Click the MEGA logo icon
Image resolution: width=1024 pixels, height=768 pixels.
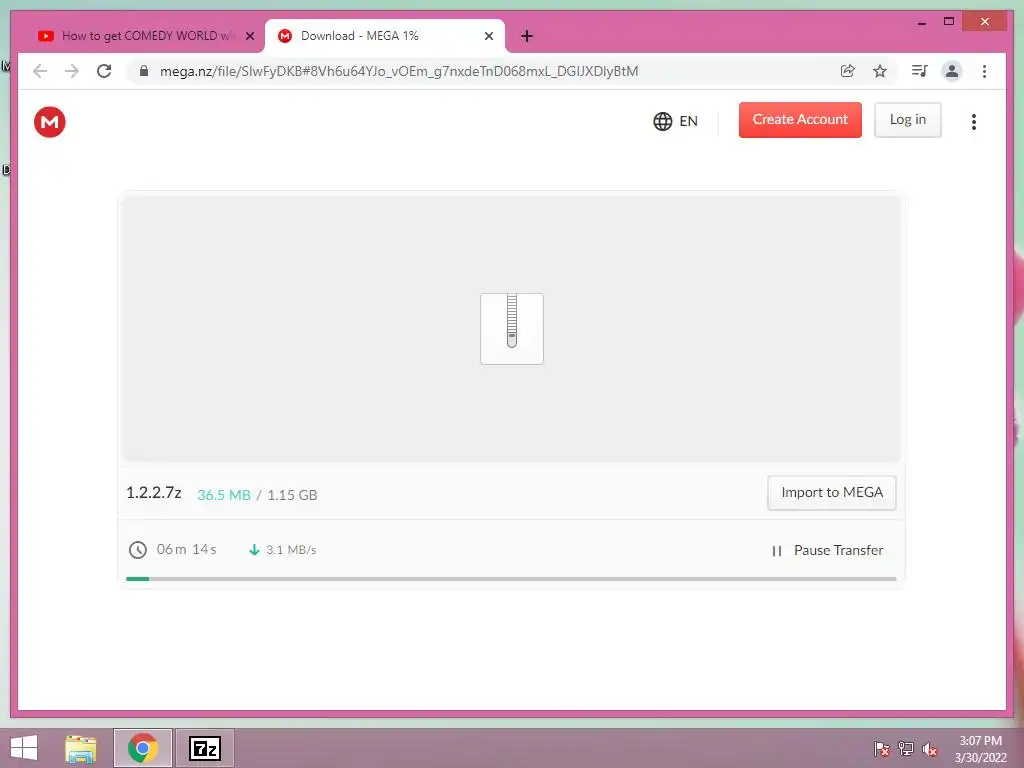50,122
